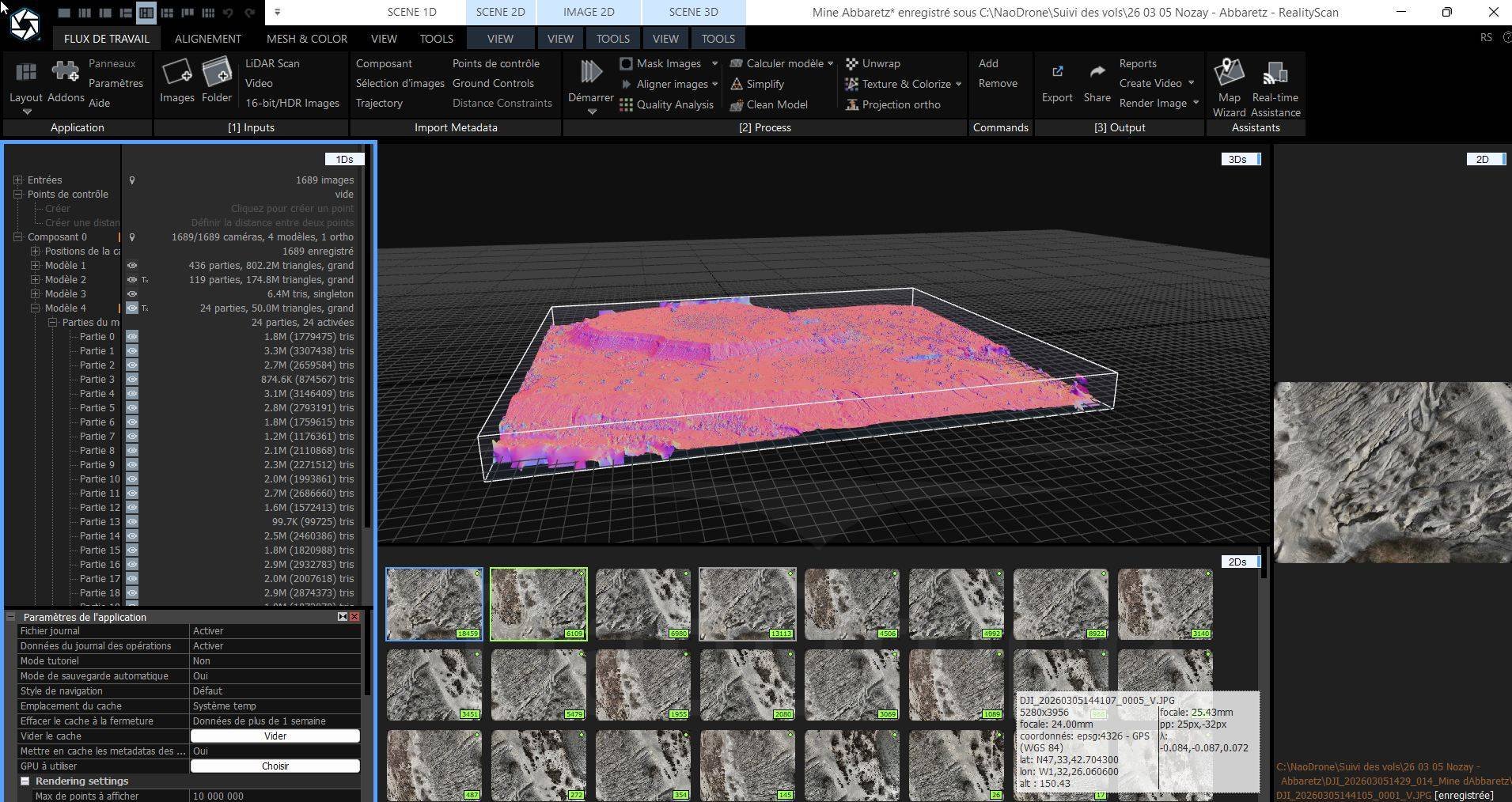The image size is (1512, 802).
Task: Click the Images input icon
Action: (x=176, y=74)
